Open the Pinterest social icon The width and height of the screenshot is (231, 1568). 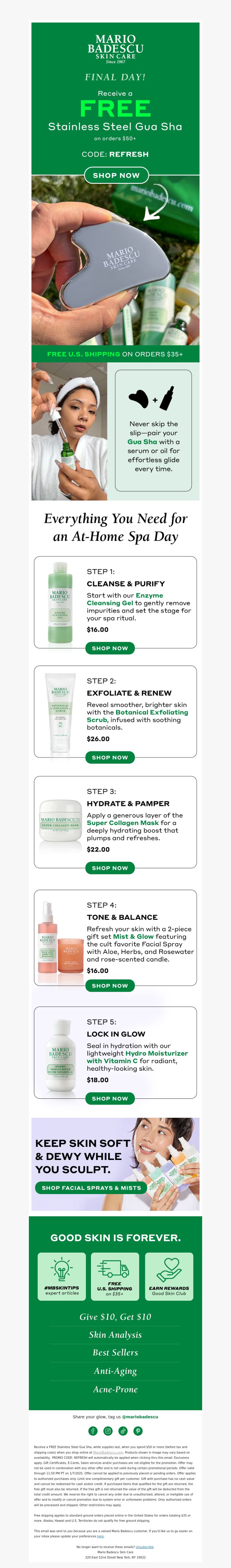click(138, 1430)
